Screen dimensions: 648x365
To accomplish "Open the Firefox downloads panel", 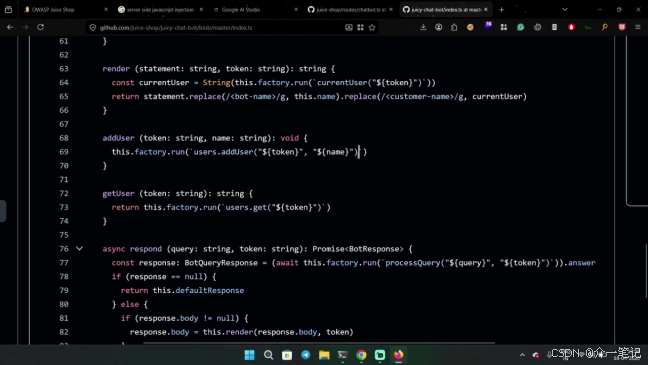I will [423, 27].
